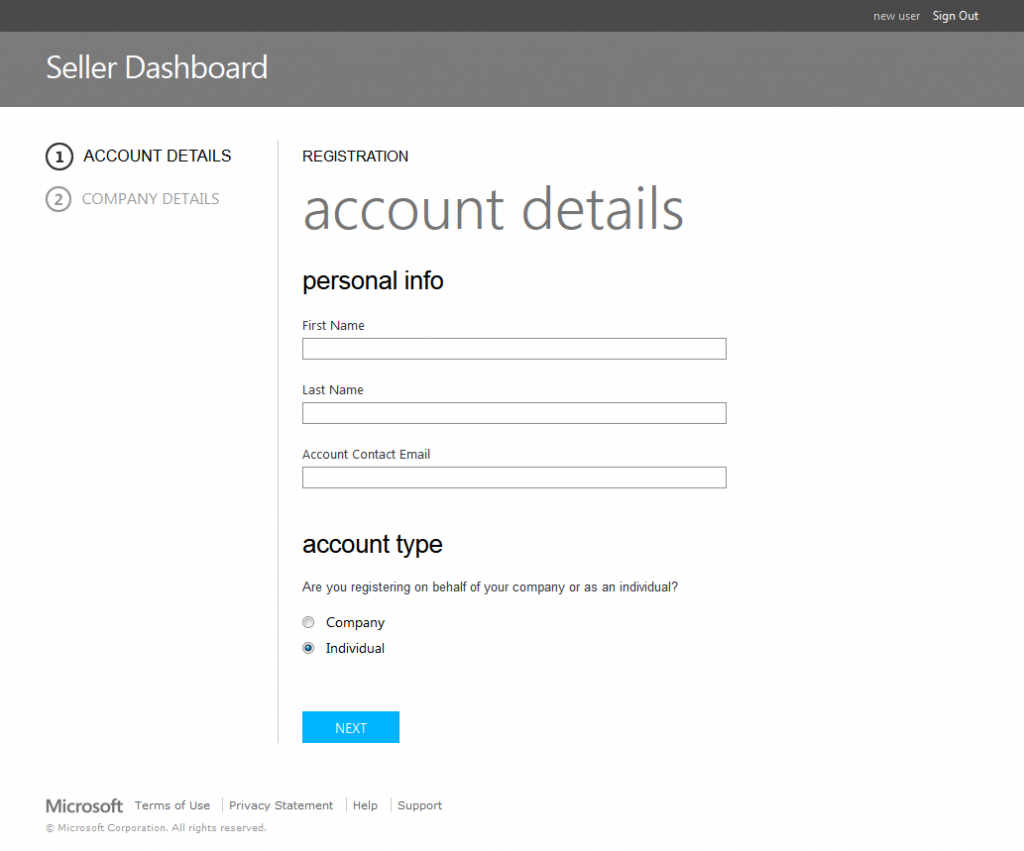Image resolution: width=1024 pixels, height=851 pixels.
Task: Click the Account Contact Email field
Action: coord(513,477)
